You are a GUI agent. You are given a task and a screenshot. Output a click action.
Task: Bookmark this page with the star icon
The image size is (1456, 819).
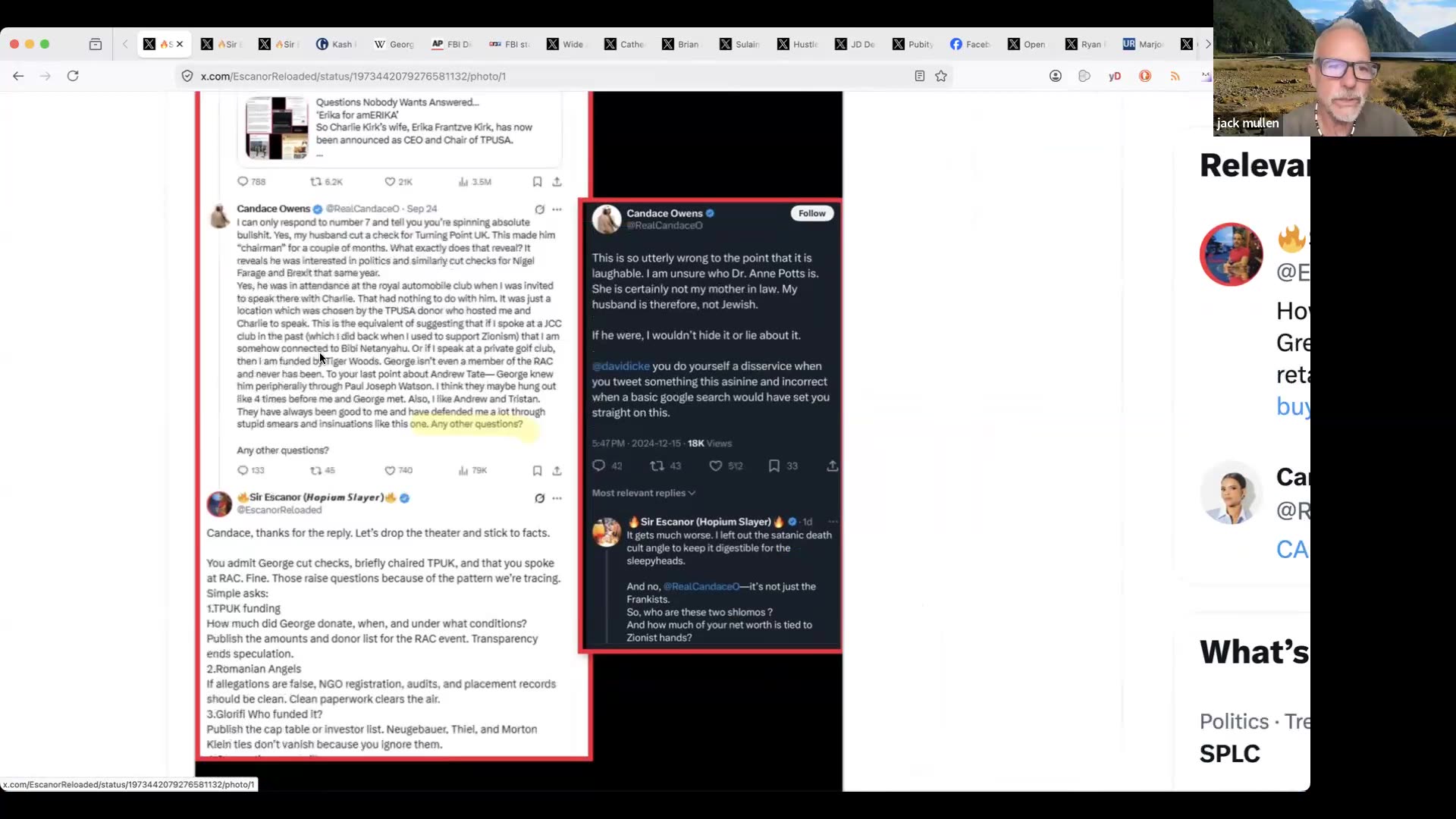[941, 76]
